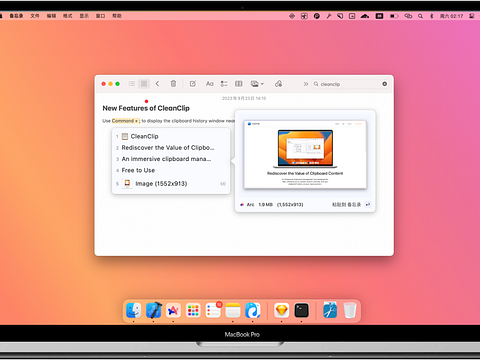Select the Free to Use entry
Viewport: 480px width, 360px height.
(171, 170)
